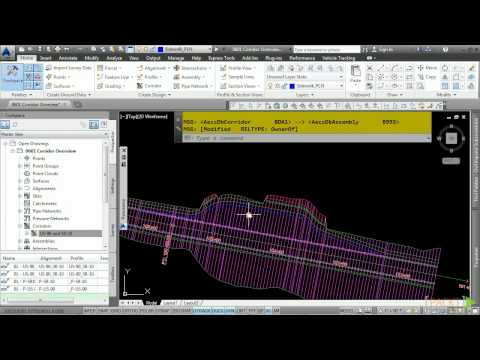The image size is (480, 360).
Task: Toggle Prospector item preview button
Action: click(94, 125)
